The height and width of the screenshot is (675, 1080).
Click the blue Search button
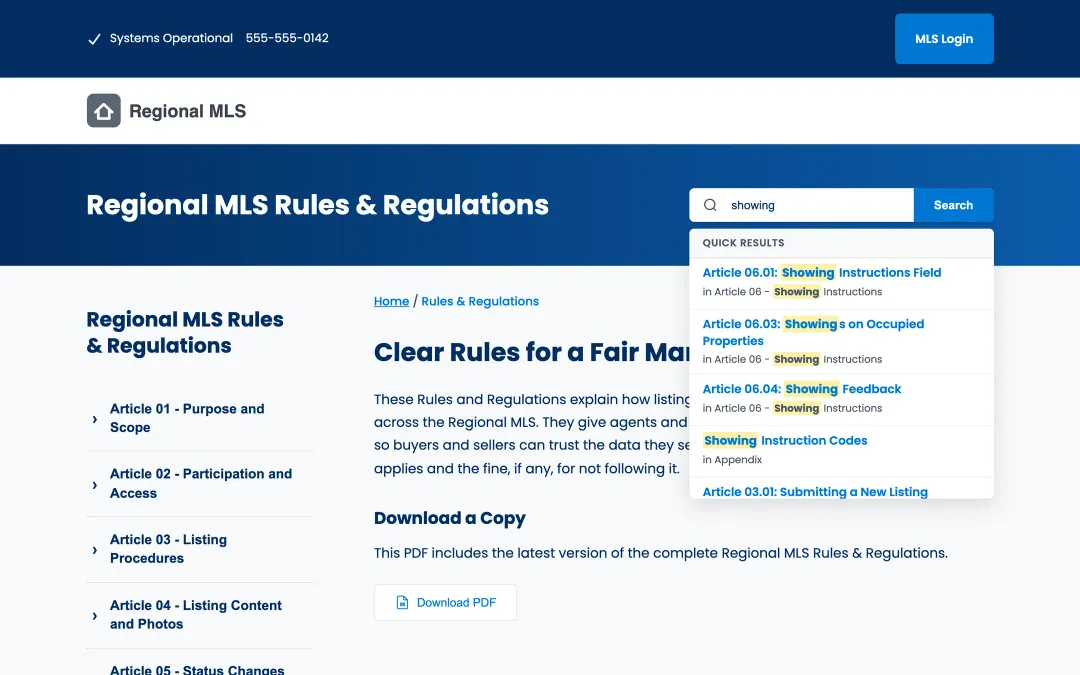953,205
